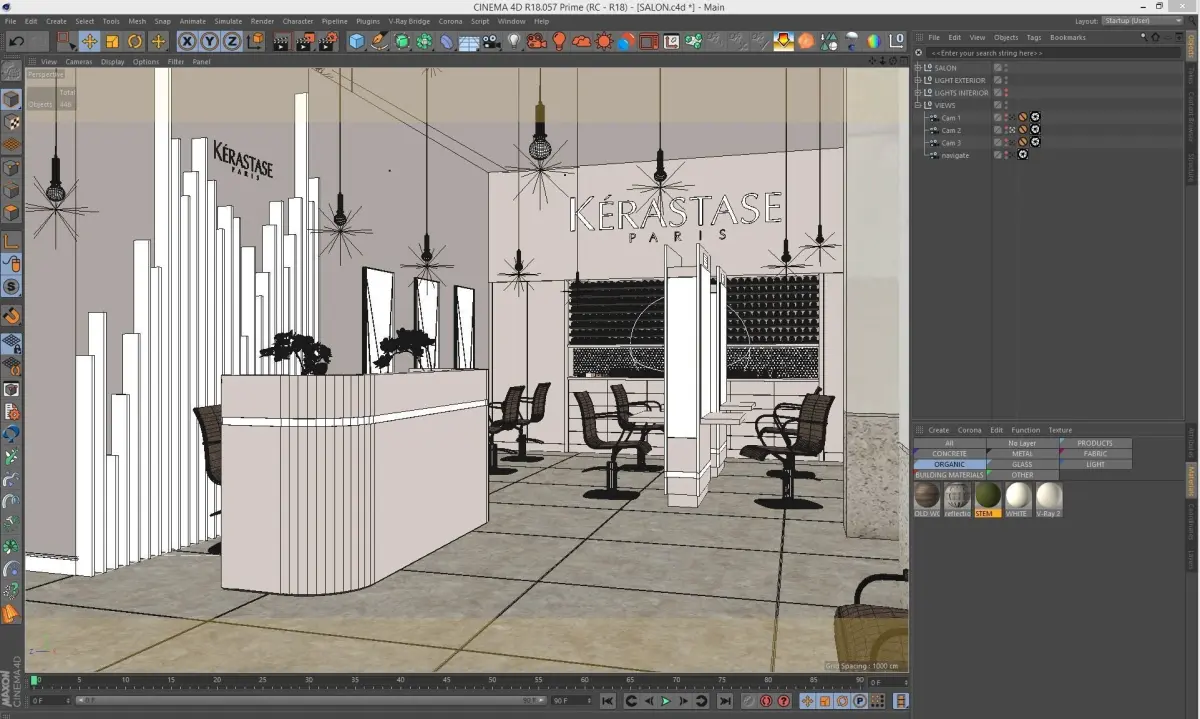This screenshot has height=719, width=1200.
Task: Open the Spline Pen tool
Action: [x=379, y=41]
